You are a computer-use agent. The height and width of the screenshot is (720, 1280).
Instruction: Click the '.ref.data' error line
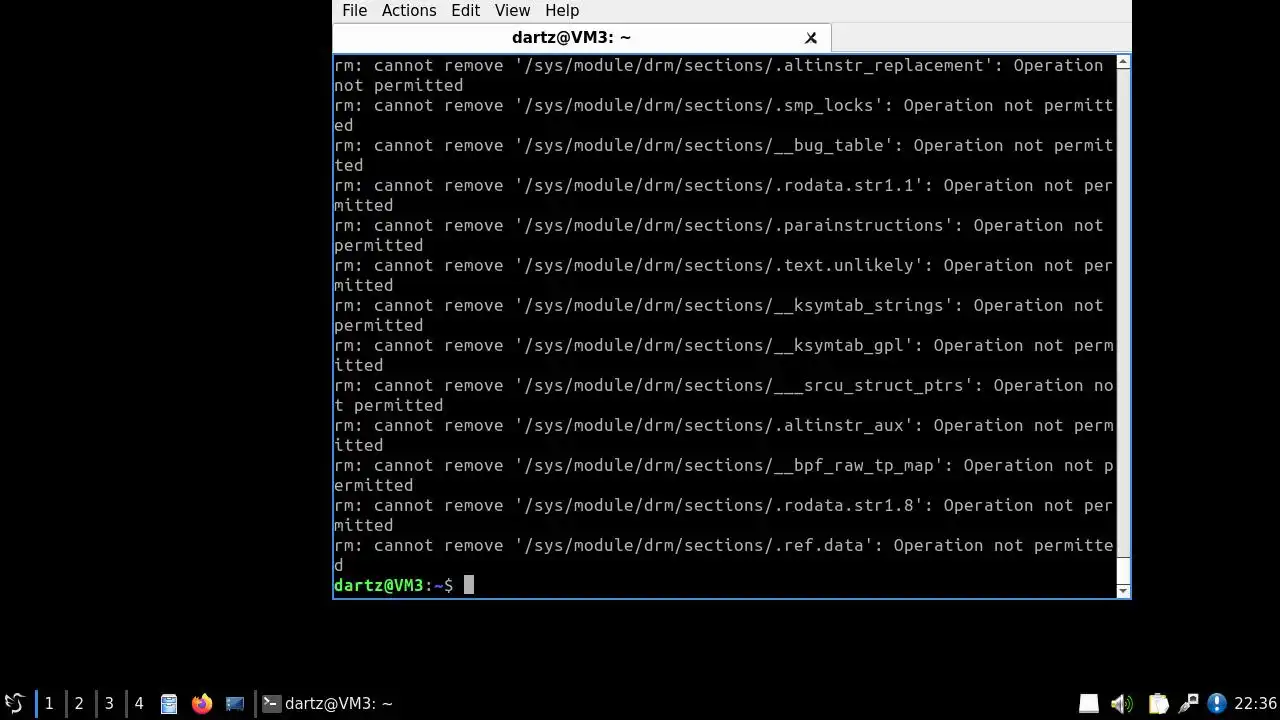click(724, 555)
